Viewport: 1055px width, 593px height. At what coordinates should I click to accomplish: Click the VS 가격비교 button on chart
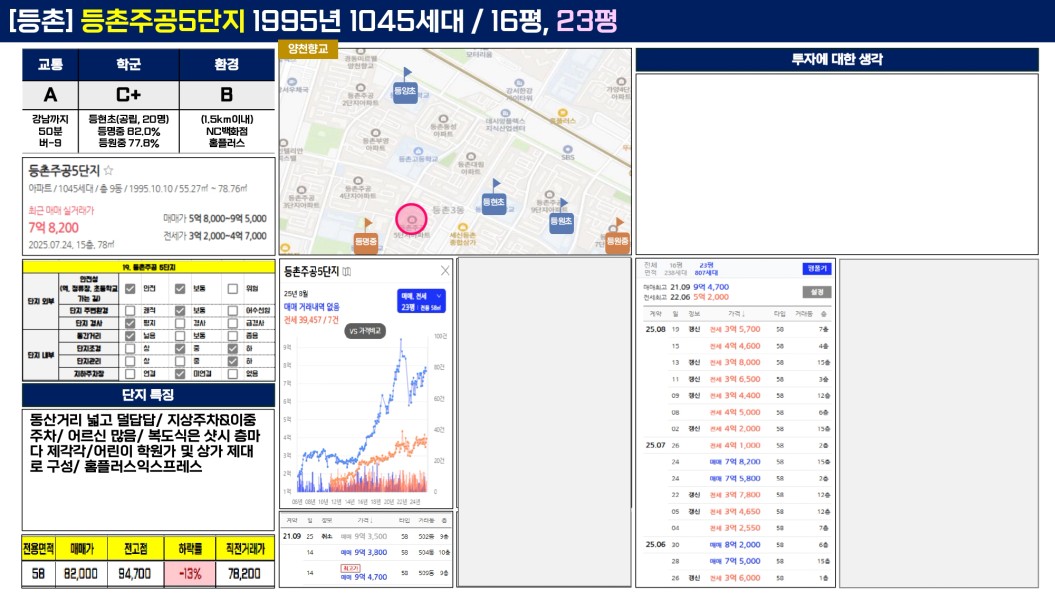(x=365, y=331)
